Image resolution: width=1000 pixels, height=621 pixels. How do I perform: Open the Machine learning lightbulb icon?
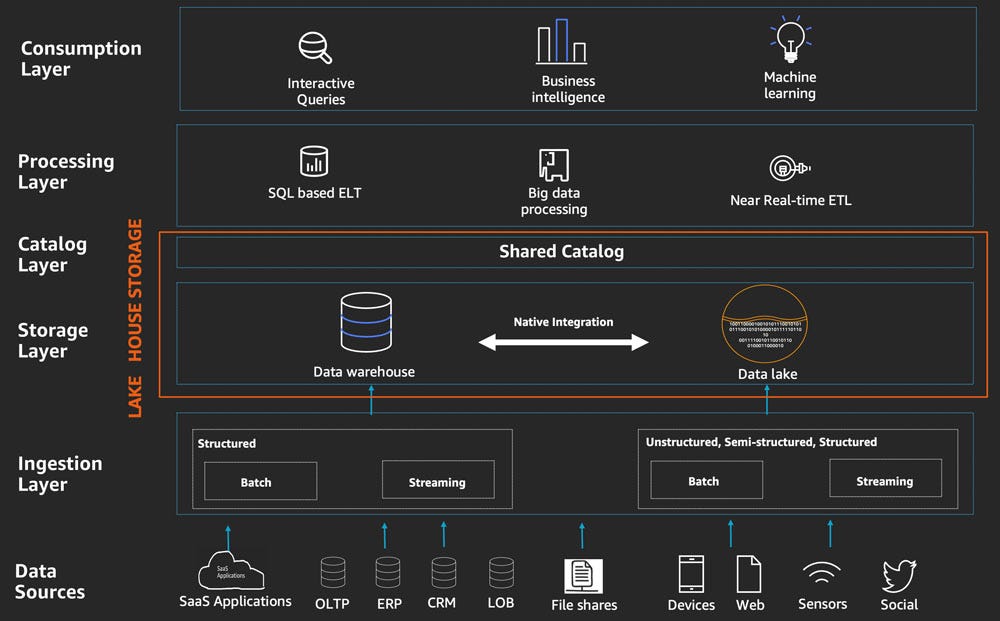(789, 40)
